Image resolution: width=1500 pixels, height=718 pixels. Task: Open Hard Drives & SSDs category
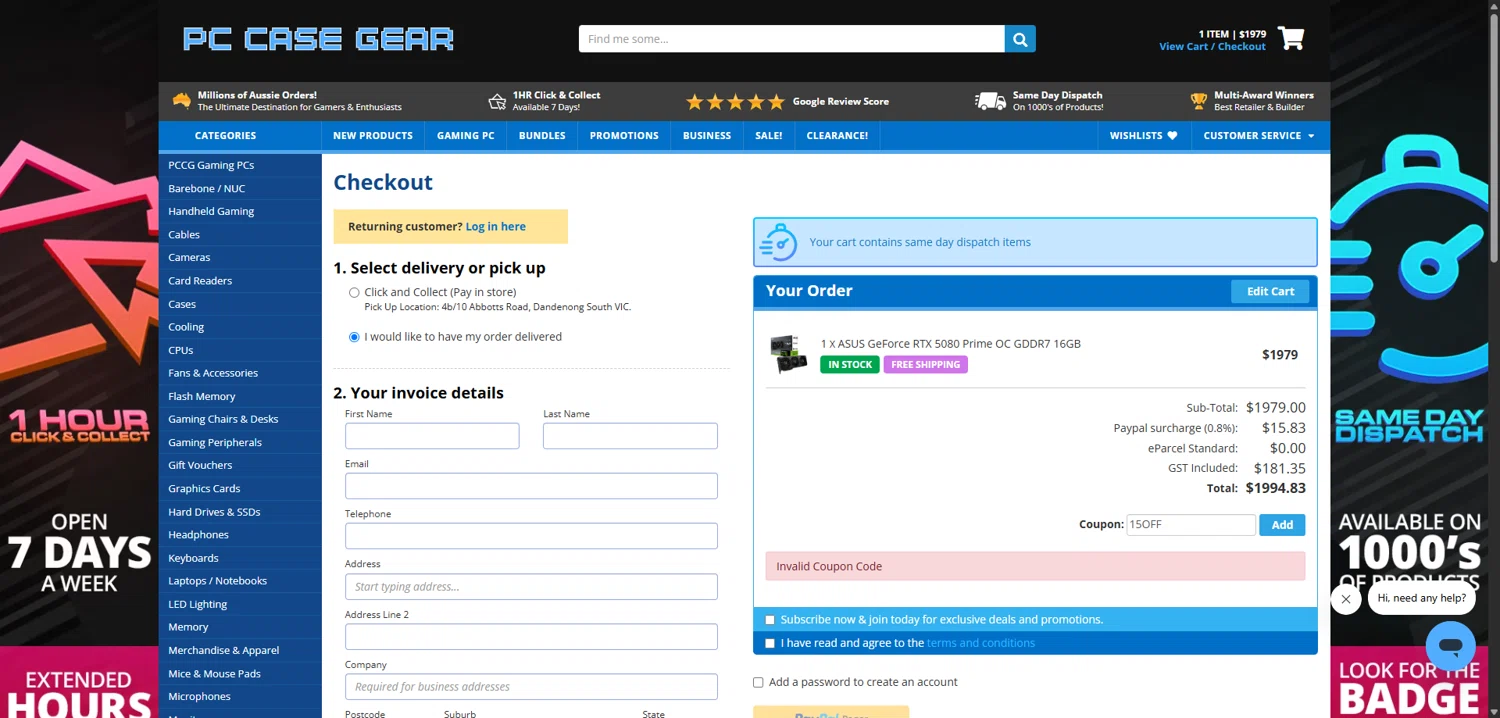click(240, 512)
